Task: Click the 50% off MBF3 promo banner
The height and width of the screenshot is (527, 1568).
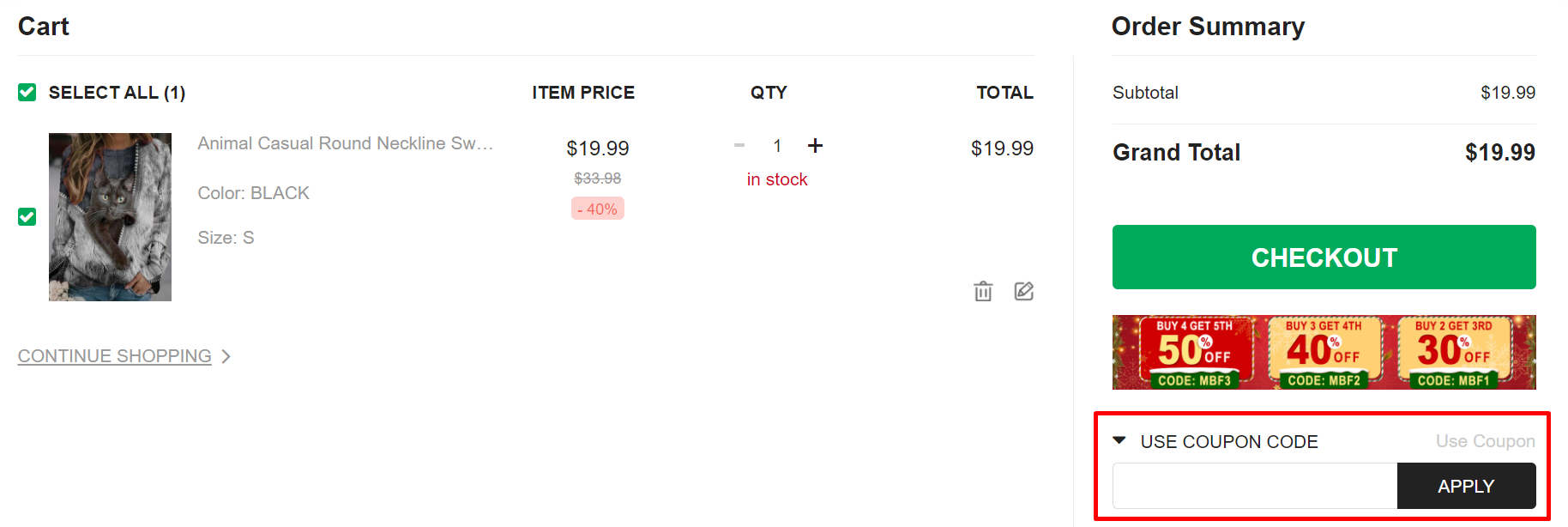Action: [x=1194, y=353]
